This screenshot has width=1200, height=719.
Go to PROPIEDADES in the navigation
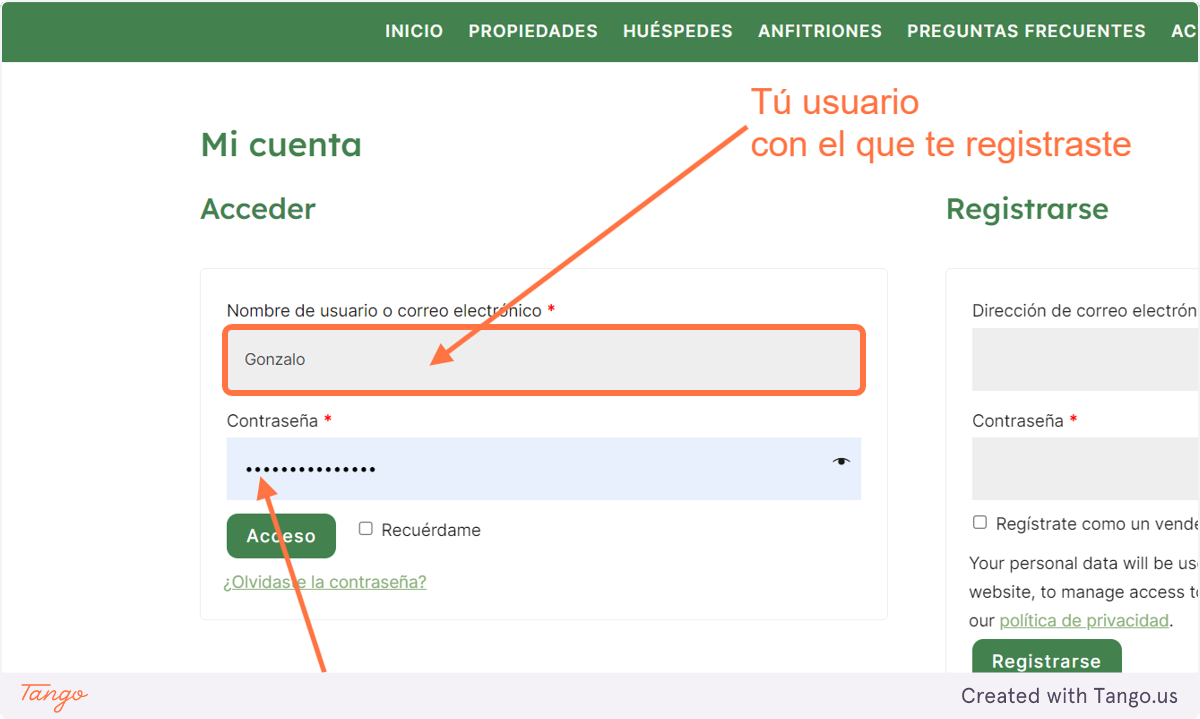(533, 31)
